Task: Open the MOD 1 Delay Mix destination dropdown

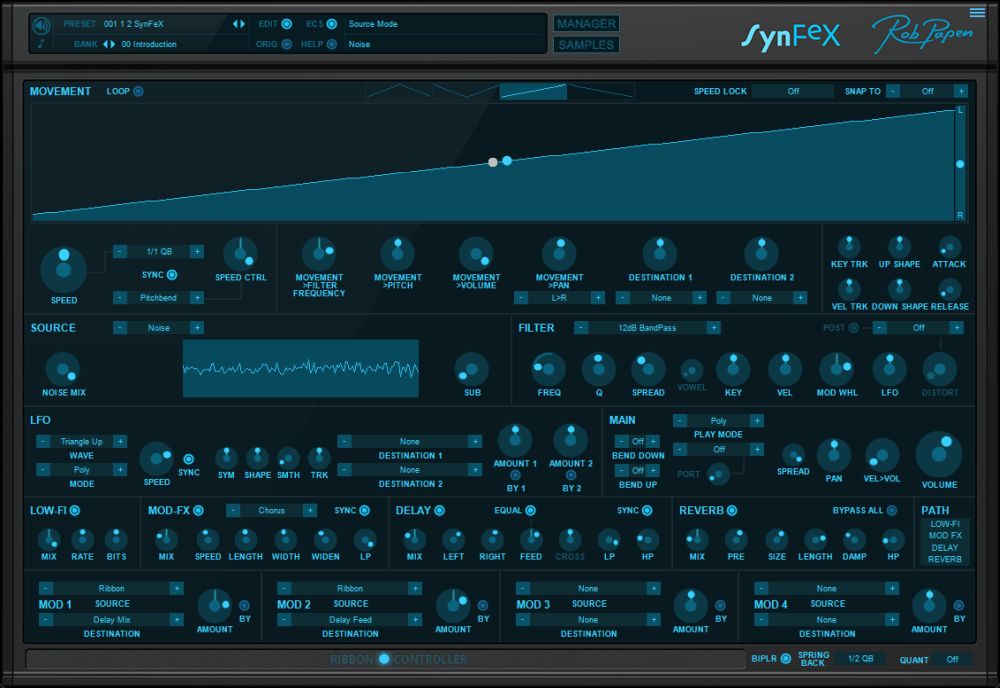Action: [111, 620]
